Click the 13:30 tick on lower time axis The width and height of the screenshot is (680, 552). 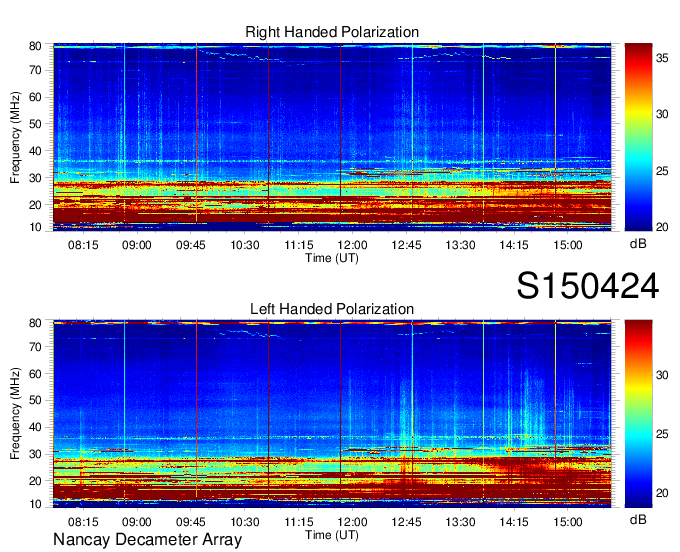click(461, 522)
